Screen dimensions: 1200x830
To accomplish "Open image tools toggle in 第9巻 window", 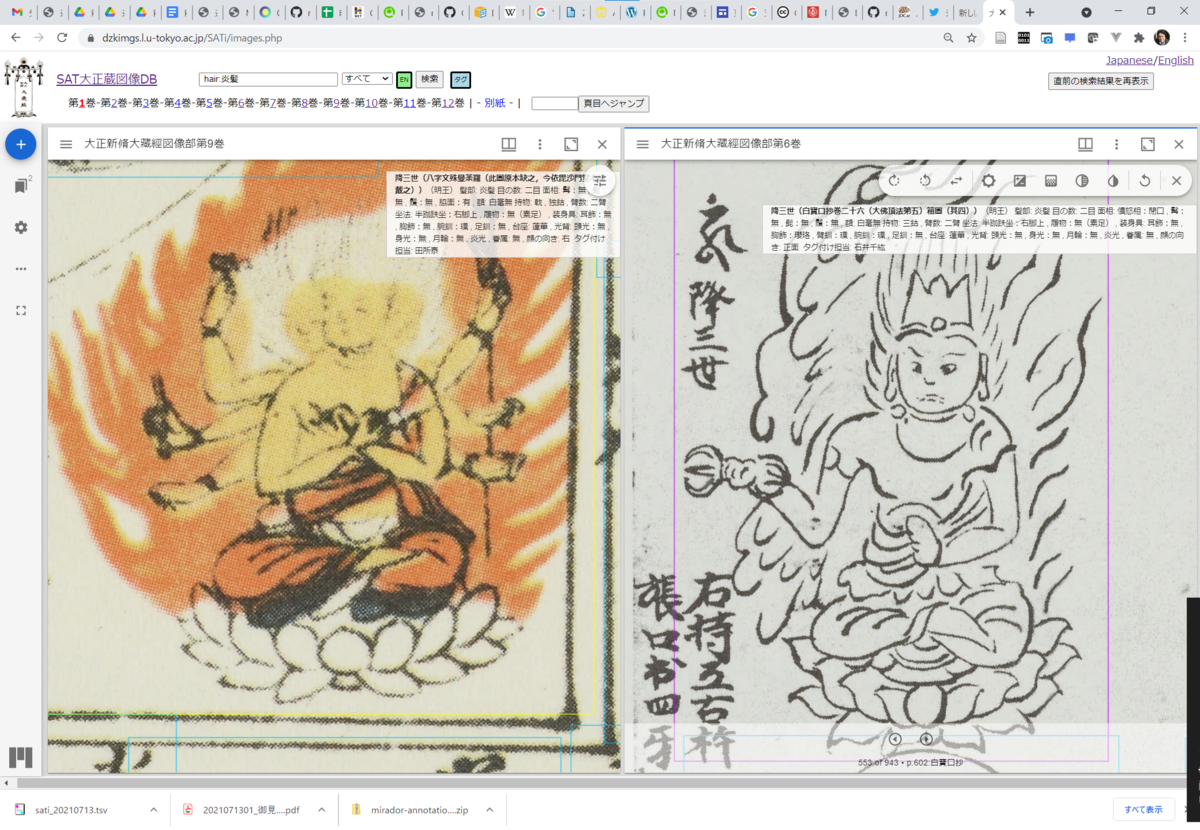I will point(600,181).
